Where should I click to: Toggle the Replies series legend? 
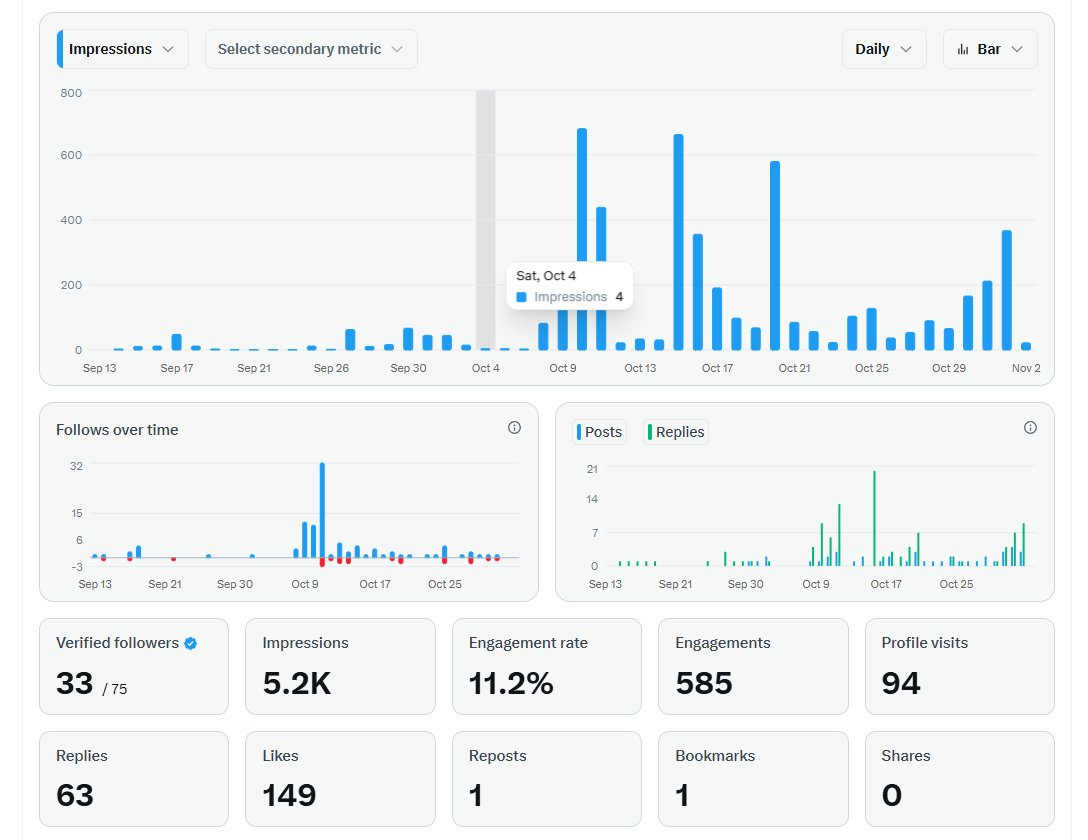(x=676, y=431)
